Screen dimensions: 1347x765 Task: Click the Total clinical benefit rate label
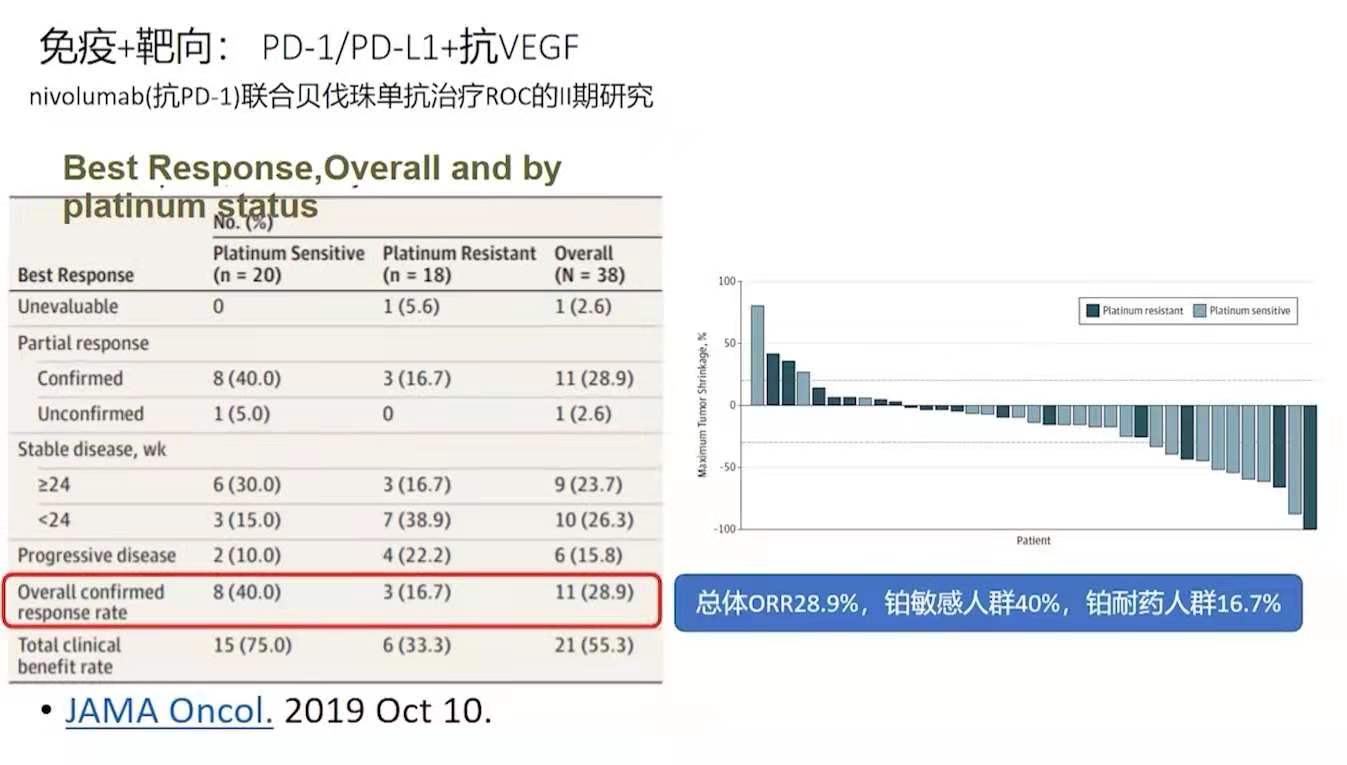click(69, 656)
